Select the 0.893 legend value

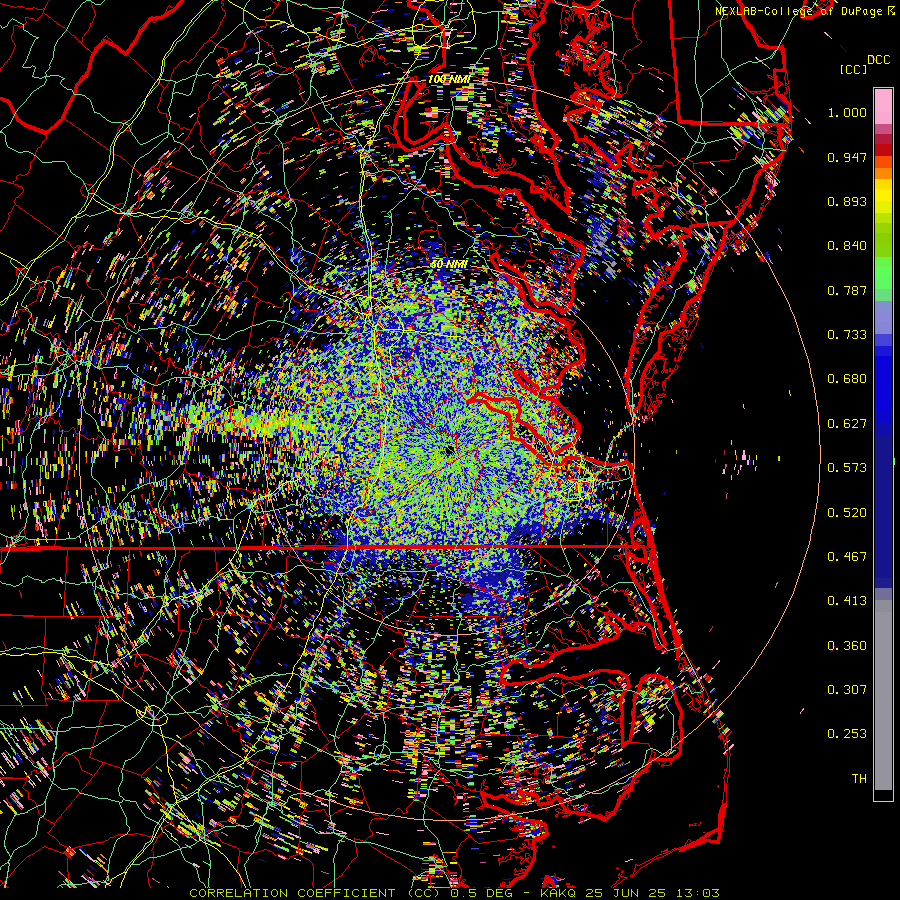pyautogui.click(x=847, y=201)
